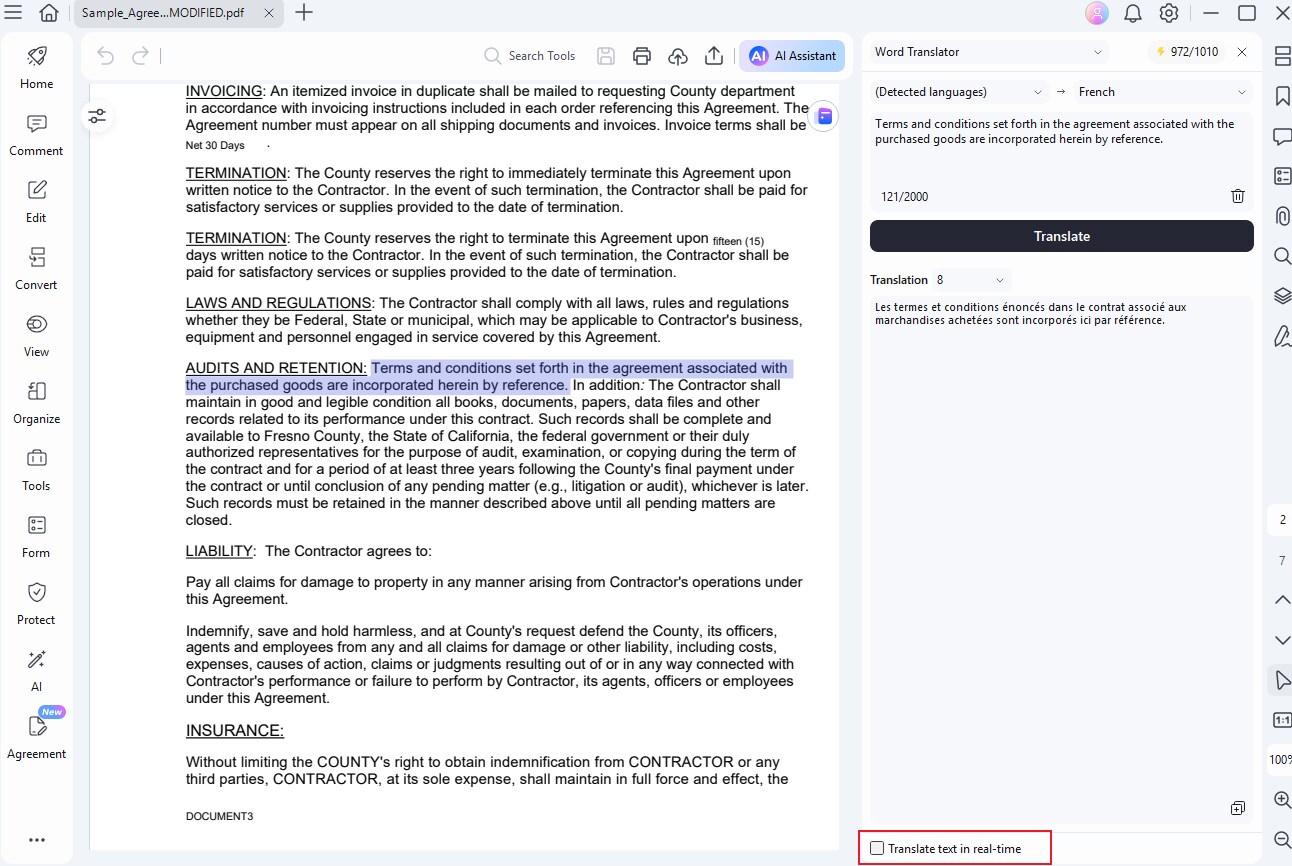View the 972/1010 AI credits

point(1187,52)
